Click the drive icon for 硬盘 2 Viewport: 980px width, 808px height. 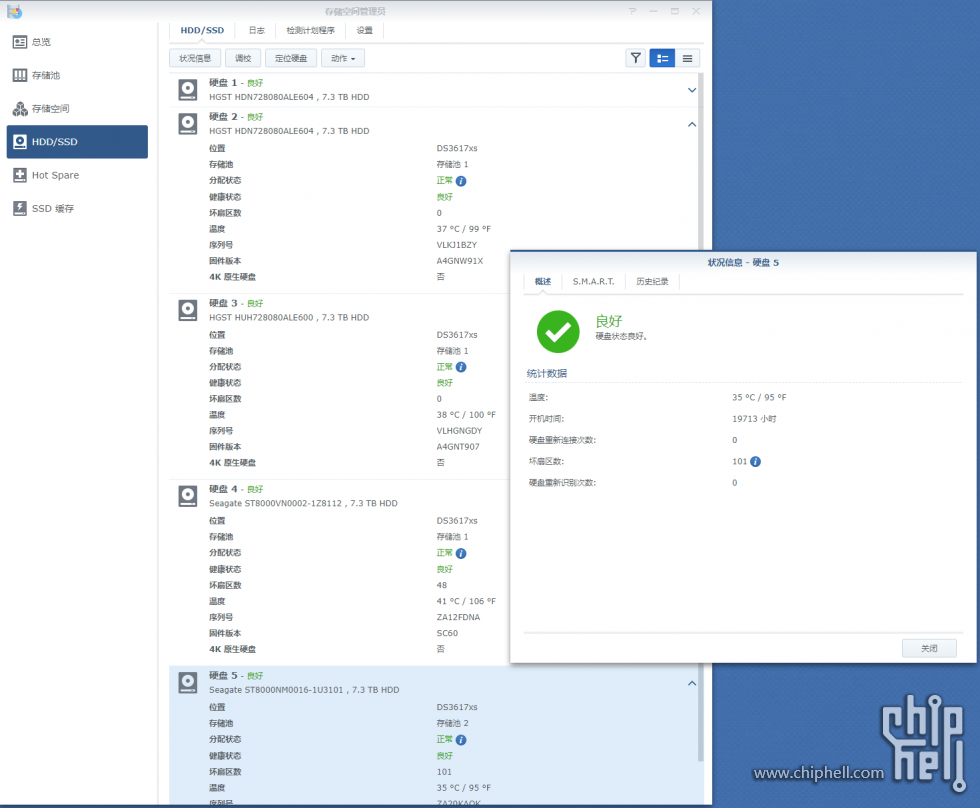(188, 124)
